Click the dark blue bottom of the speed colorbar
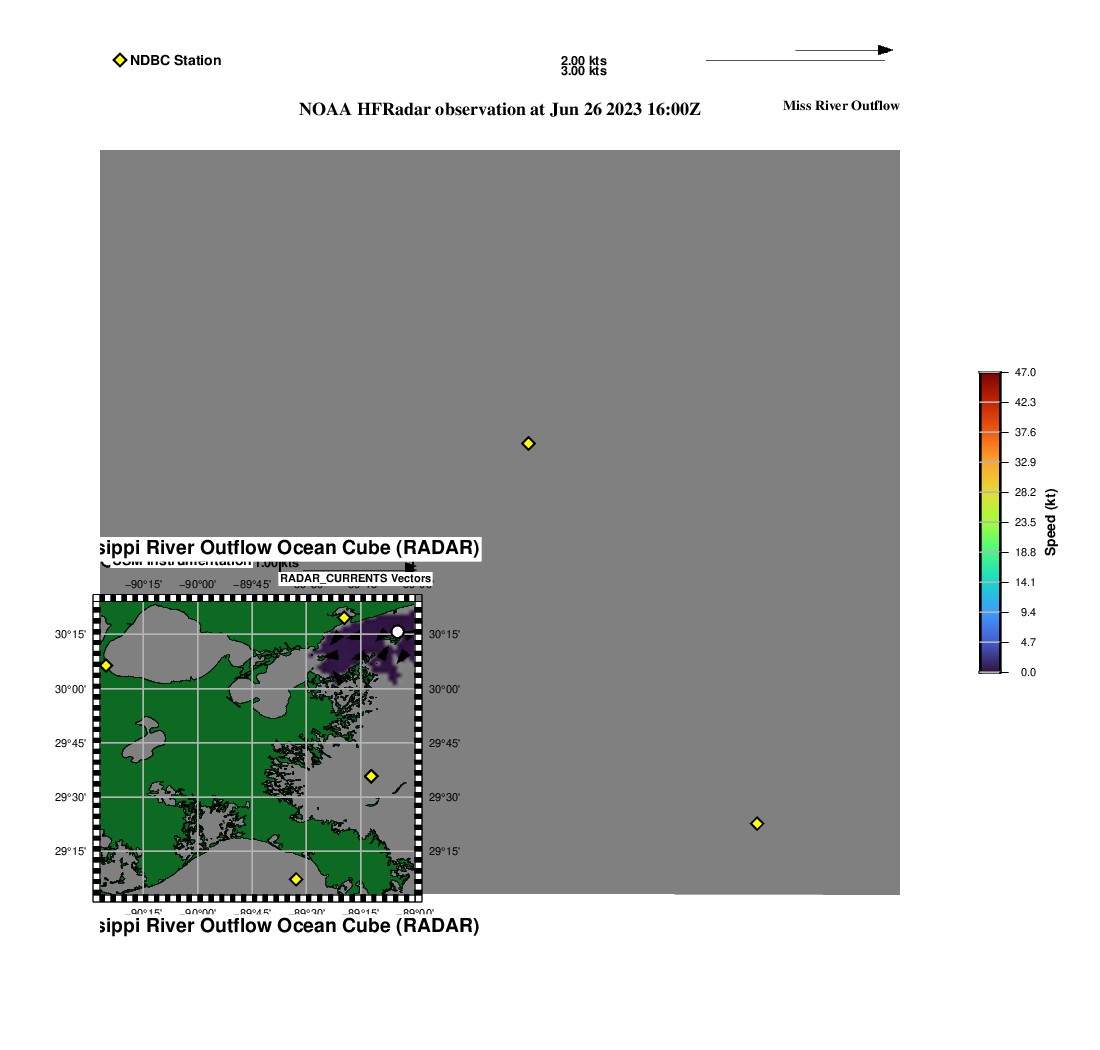Image resolution: width=1100 pixels, height=1050 pixels. (990, 661)
